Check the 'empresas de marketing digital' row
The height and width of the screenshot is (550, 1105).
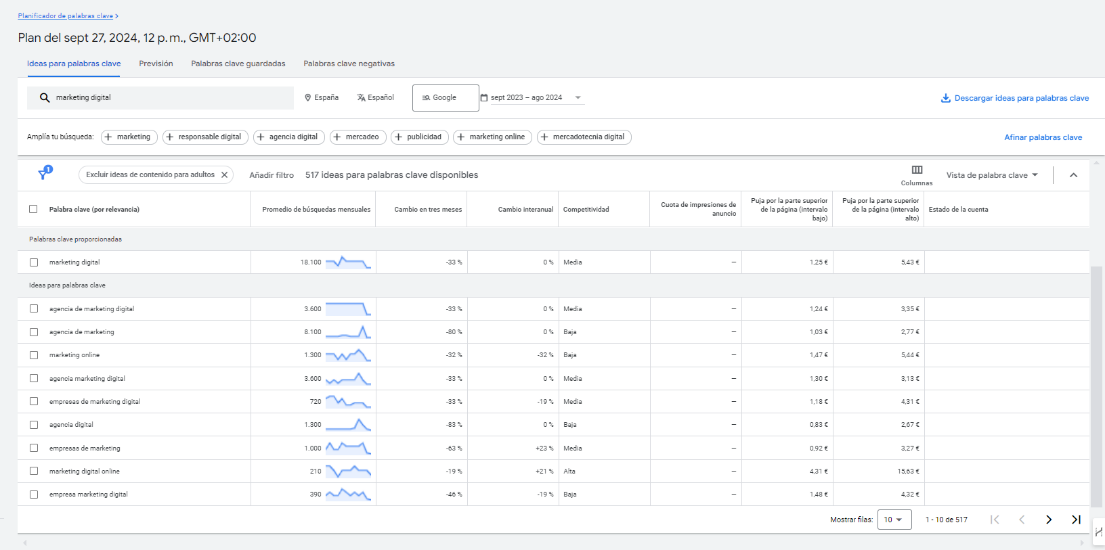point(33,401)
